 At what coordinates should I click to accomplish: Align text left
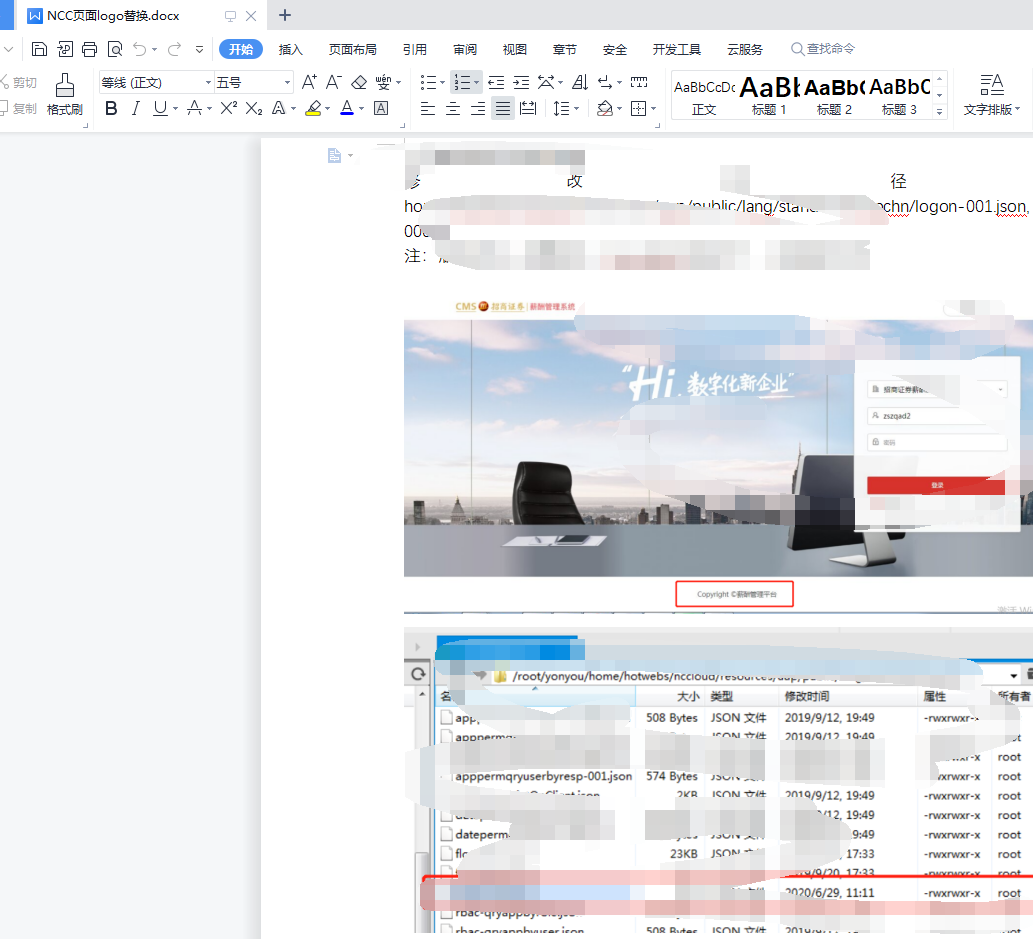428,108
